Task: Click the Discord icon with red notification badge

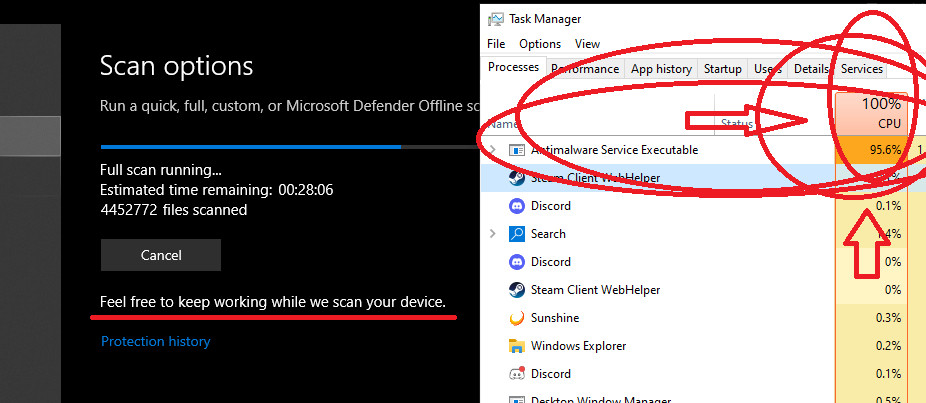Action: 517,373
